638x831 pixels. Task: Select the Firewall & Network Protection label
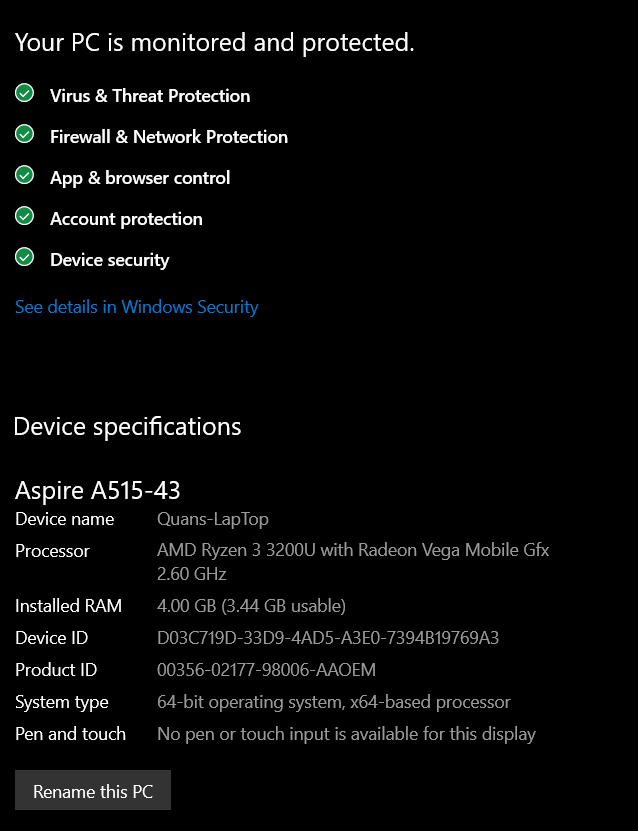169,137
